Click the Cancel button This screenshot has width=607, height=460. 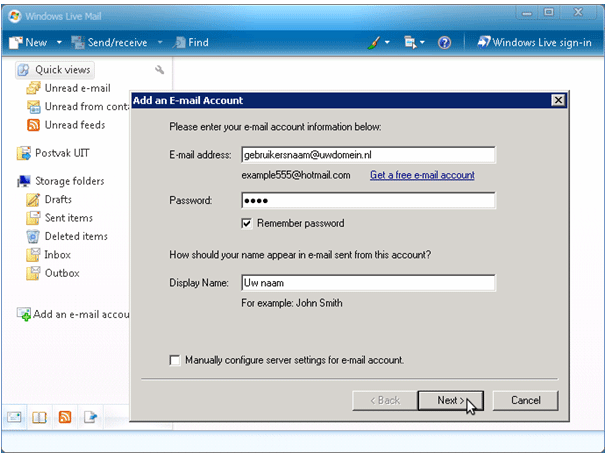tap(525, 400)
